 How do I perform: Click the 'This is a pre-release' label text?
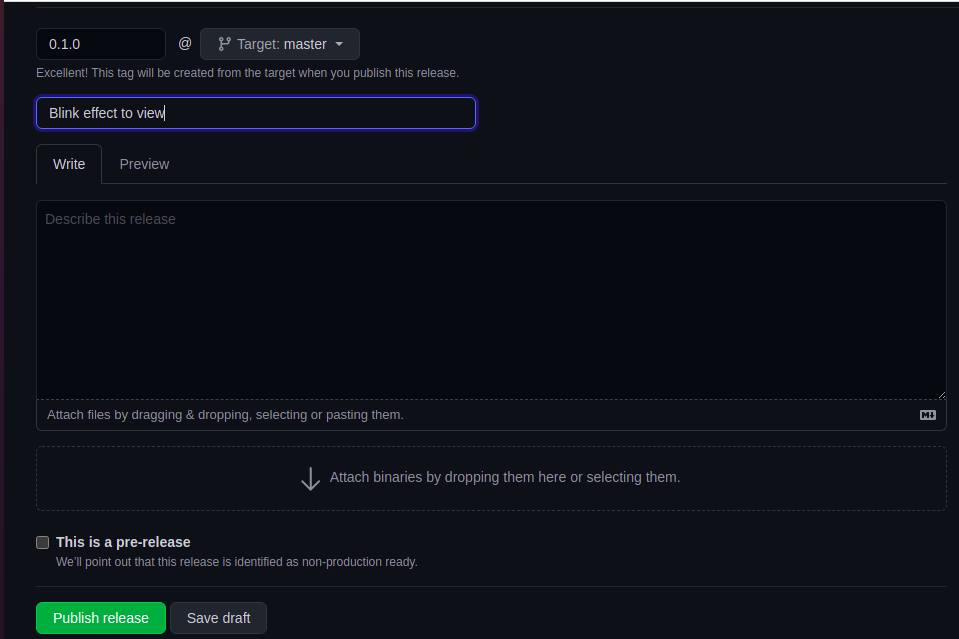point(123,542)
